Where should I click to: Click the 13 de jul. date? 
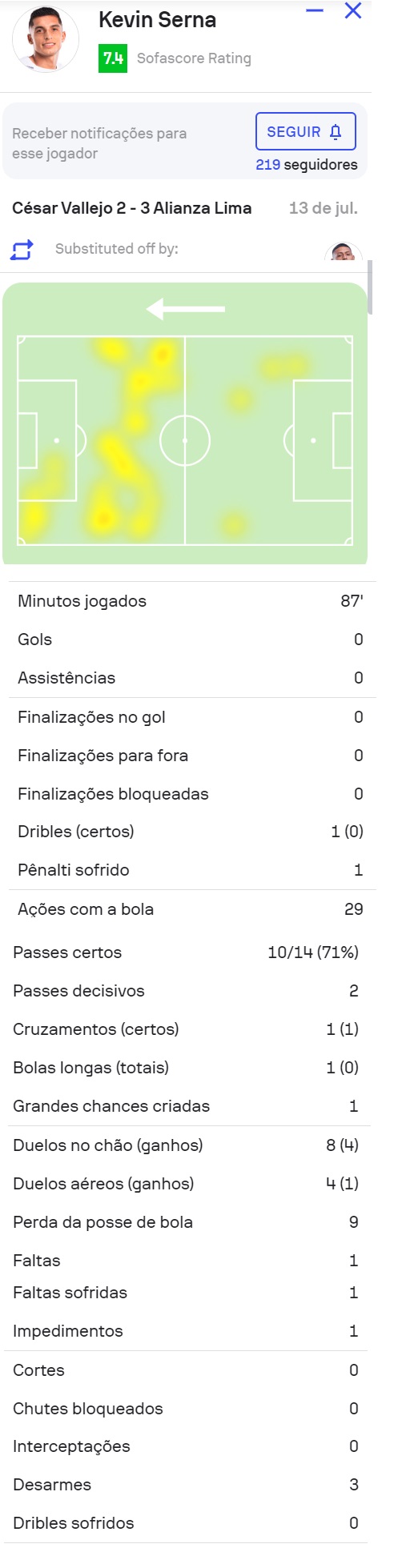pos(324,208)
